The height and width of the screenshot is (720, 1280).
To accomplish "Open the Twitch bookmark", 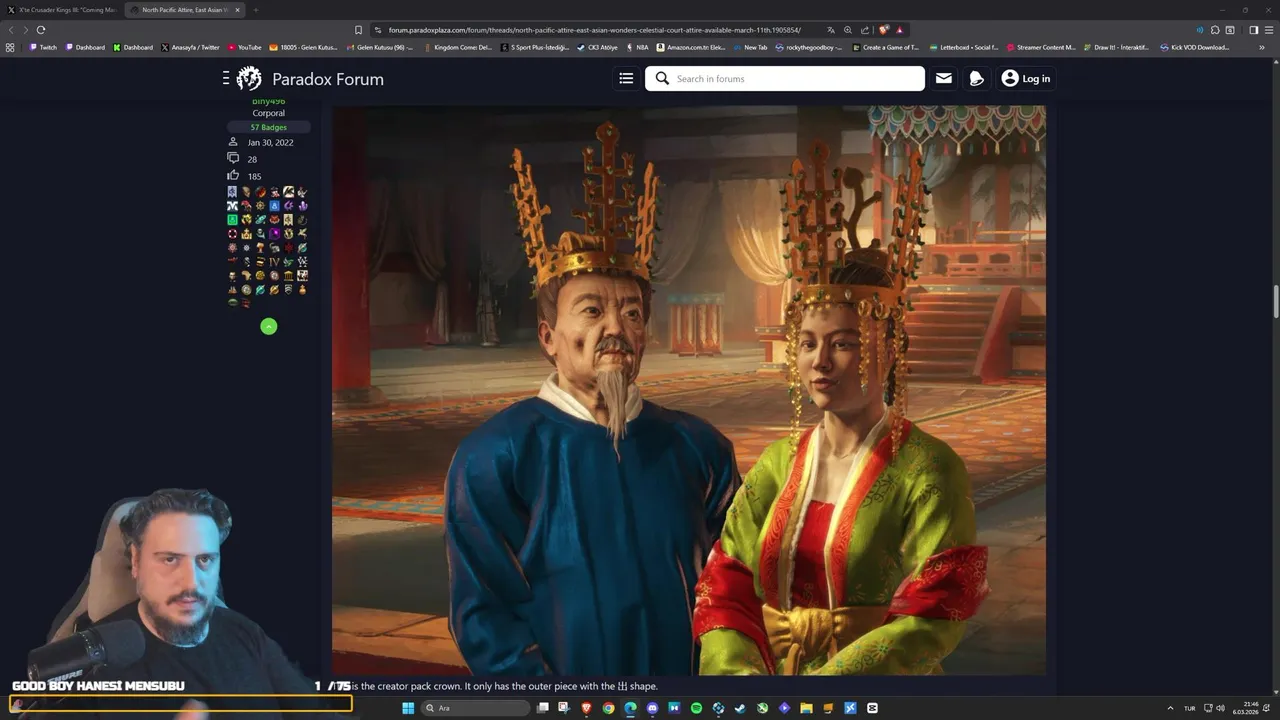I will 43,47.
